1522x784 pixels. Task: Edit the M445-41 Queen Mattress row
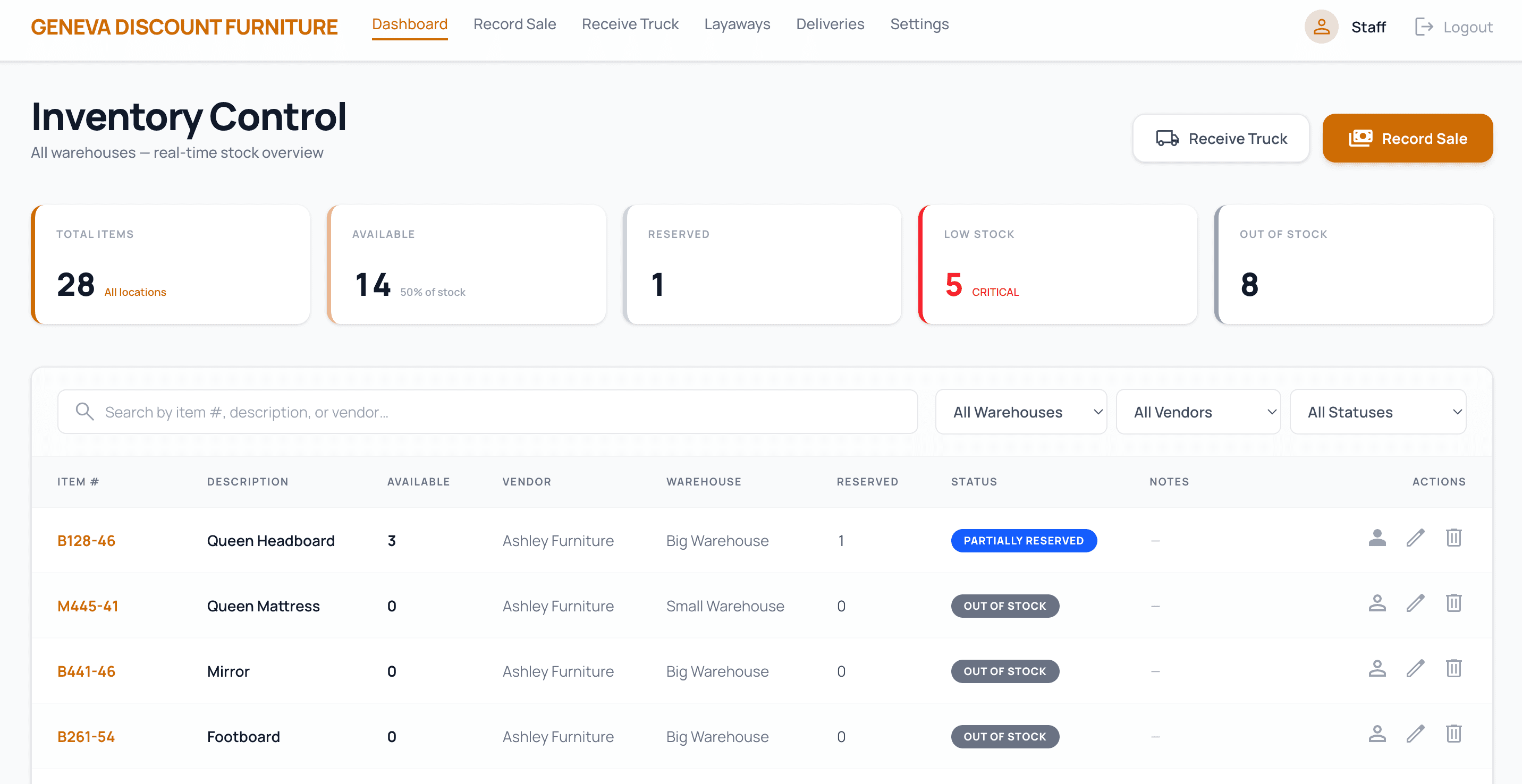tap(1415, 603)
